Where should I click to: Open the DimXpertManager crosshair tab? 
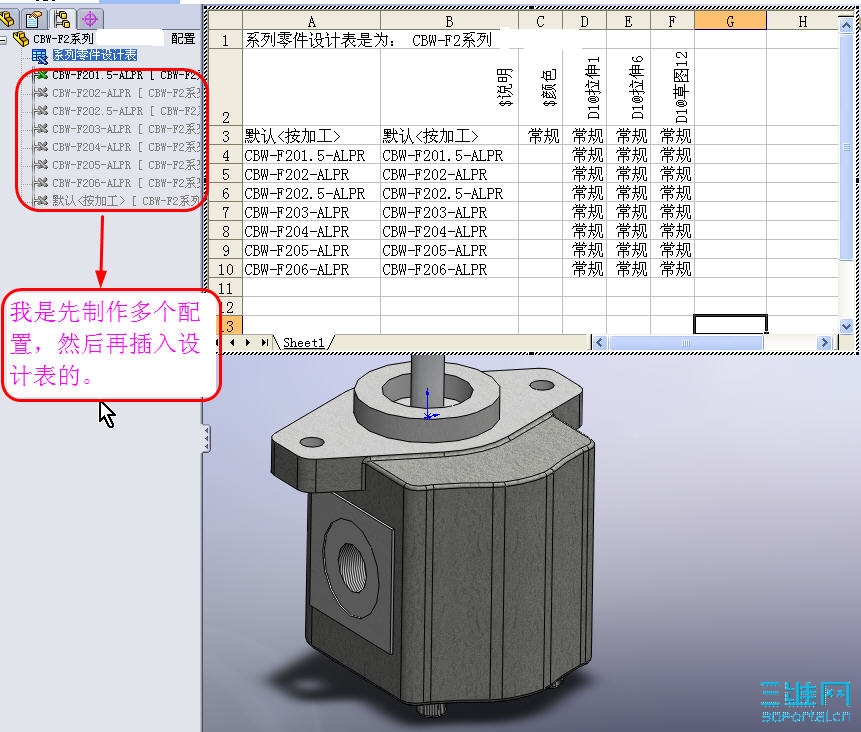pyautogui.click(x=90, y=20)
